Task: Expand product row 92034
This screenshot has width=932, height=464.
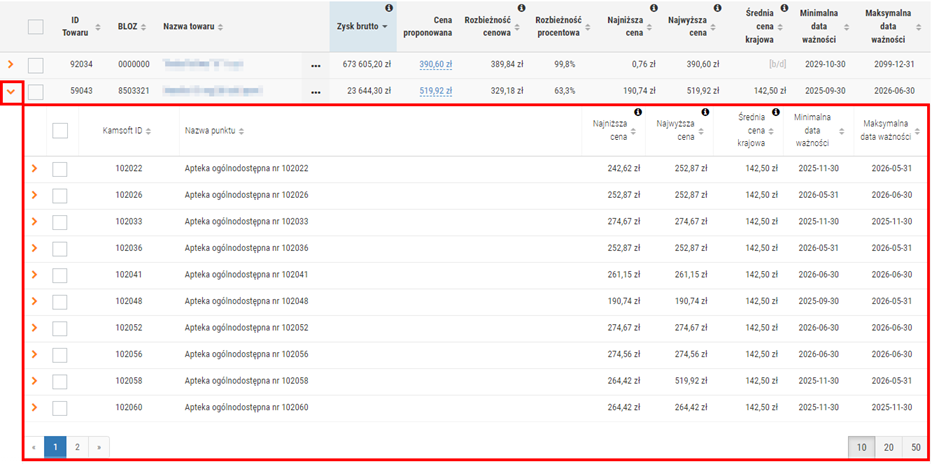Action: pos(11,65)
